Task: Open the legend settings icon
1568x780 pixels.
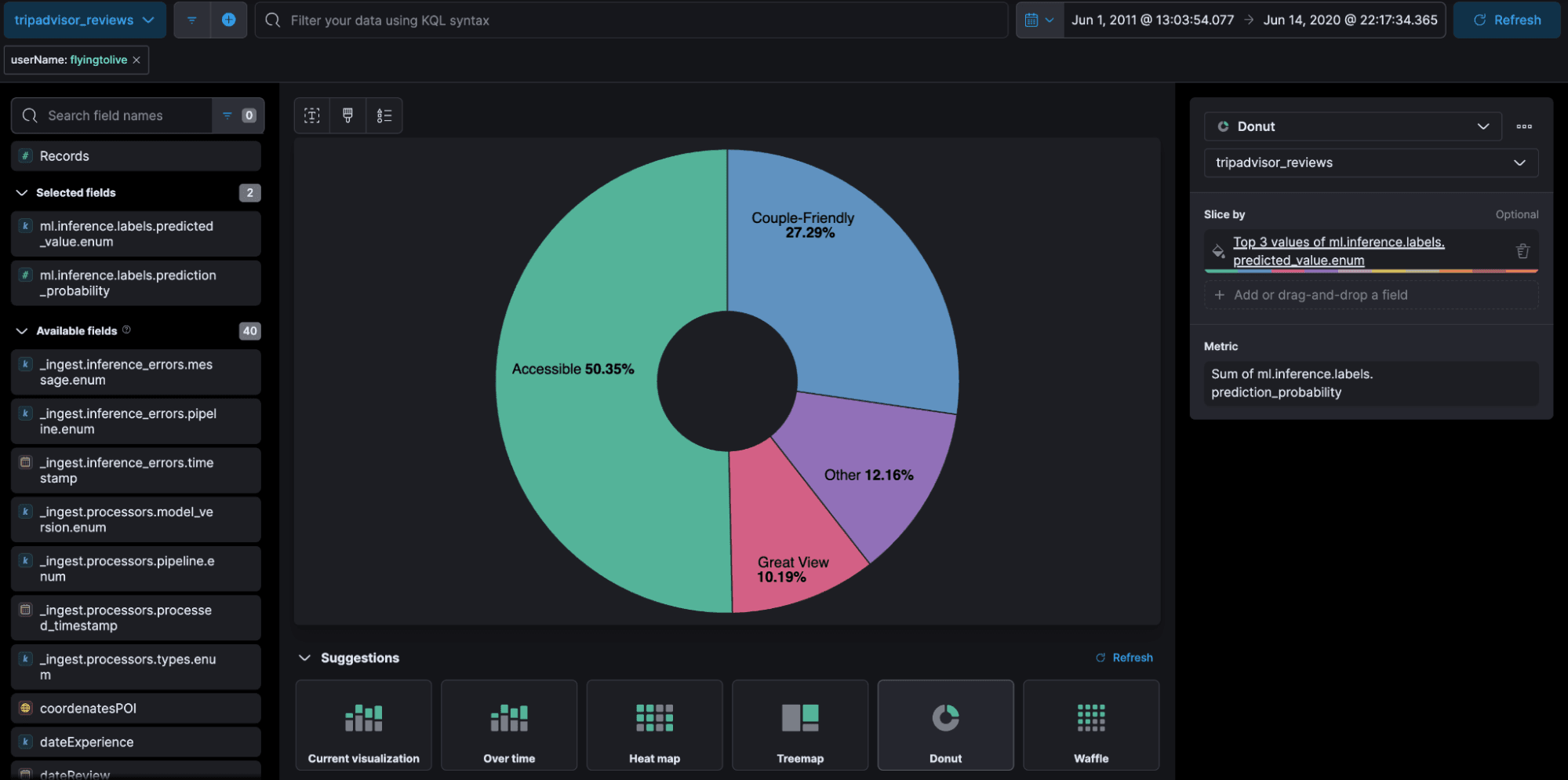Action: pos(384,115)
